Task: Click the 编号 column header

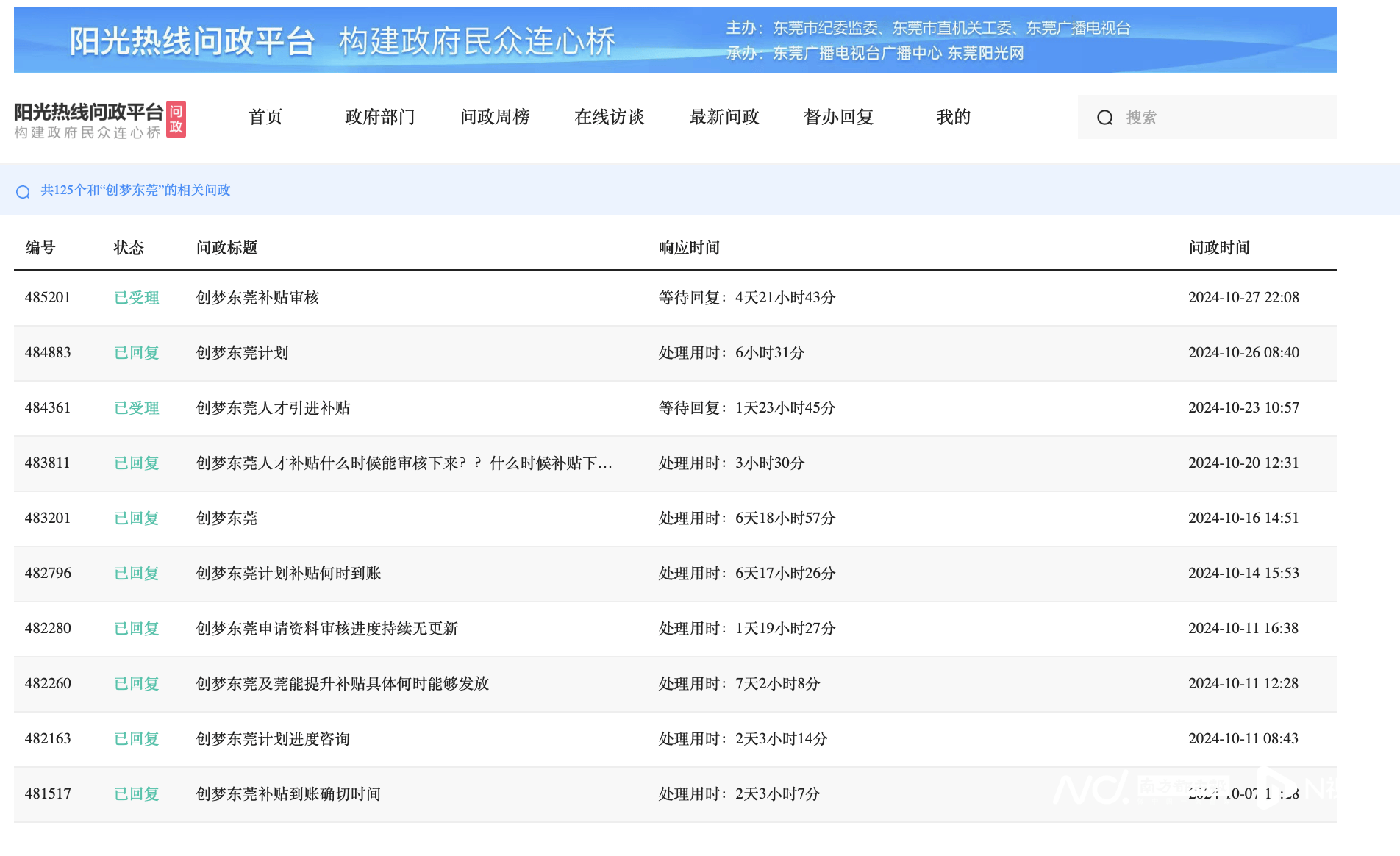Action: [x=40, y=248]
